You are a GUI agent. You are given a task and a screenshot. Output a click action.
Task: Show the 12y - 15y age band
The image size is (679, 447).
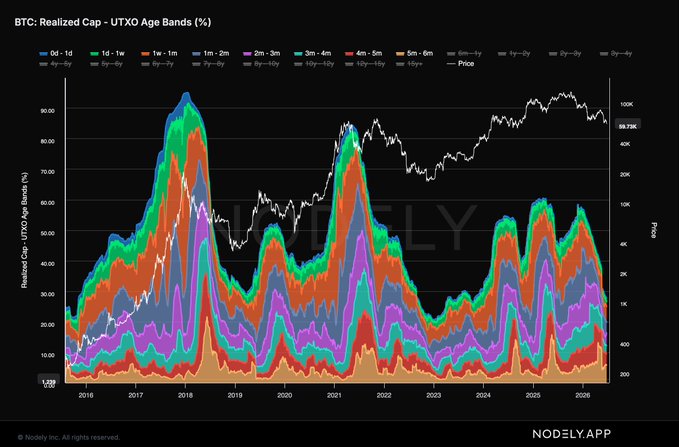pyautogui.click(x=365, y=64)
